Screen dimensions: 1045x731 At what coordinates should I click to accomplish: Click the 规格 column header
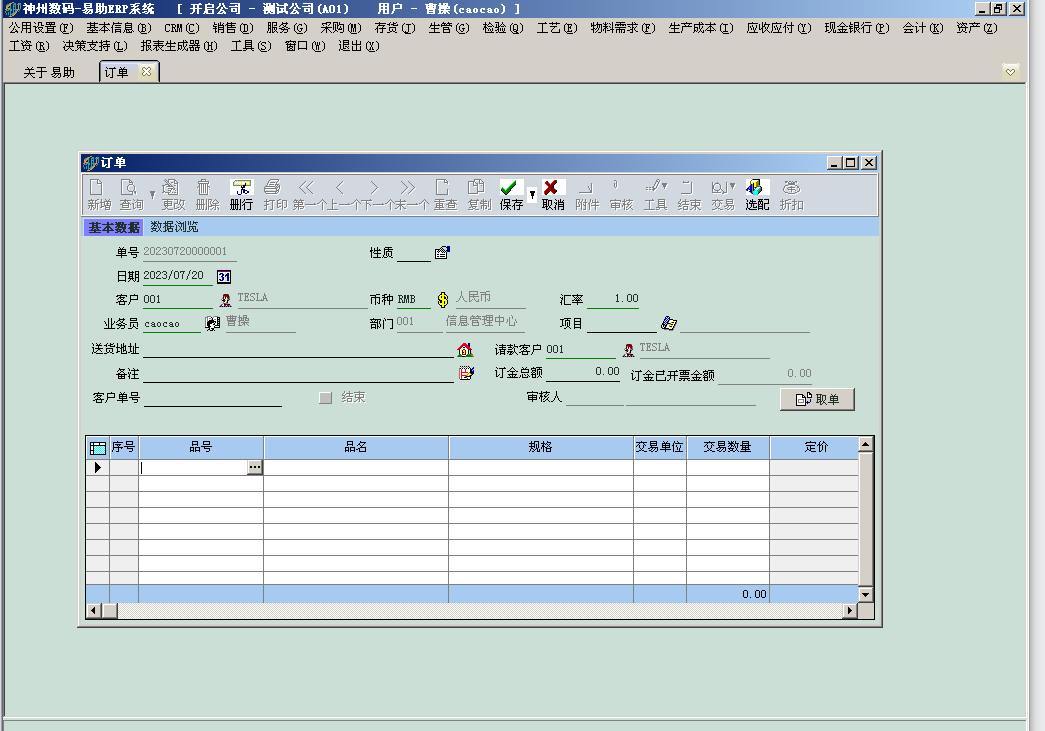pos(540,447)
